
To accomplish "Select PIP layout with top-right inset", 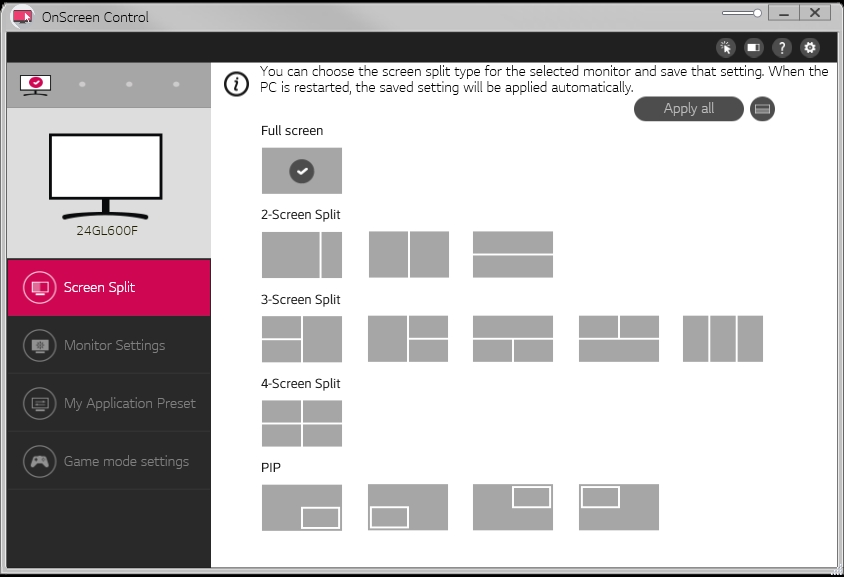I will click(512, 507).
